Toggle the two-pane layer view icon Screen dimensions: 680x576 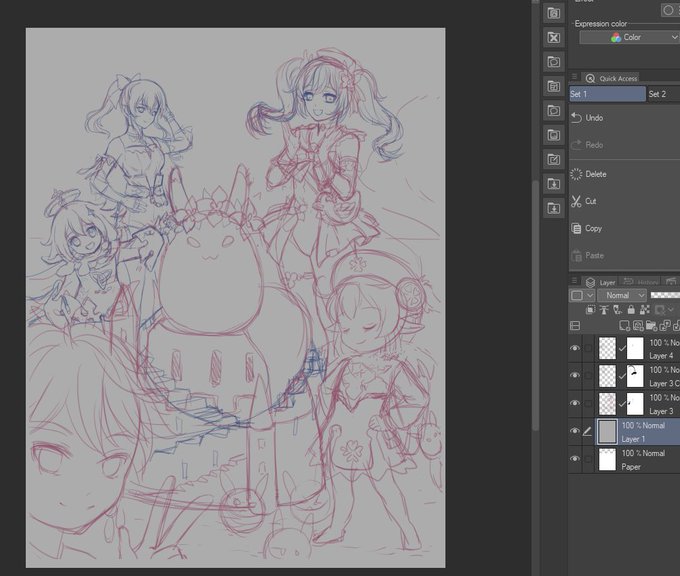pos(575,325)
